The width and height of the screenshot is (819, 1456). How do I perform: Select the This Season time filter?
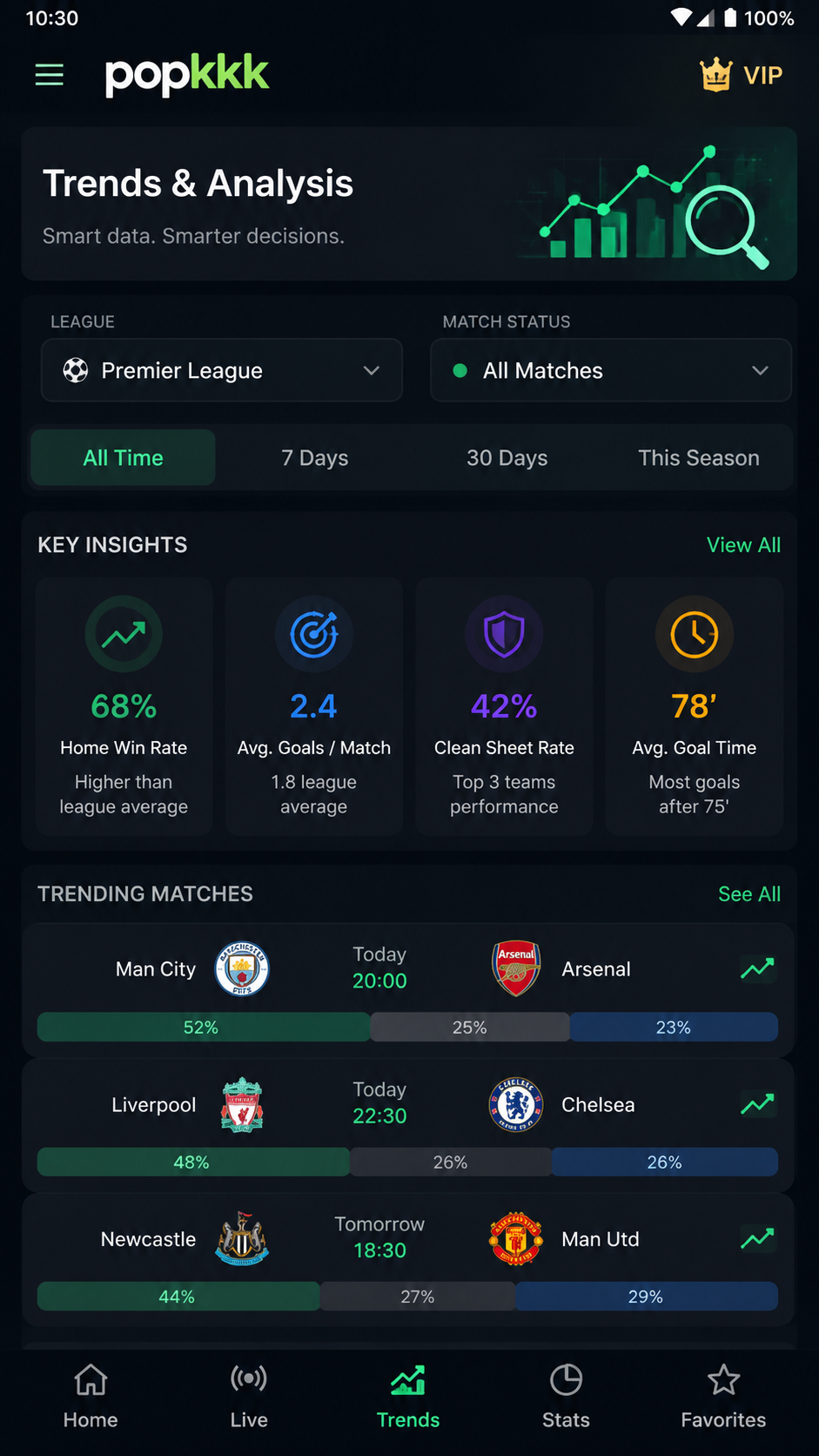699,458
